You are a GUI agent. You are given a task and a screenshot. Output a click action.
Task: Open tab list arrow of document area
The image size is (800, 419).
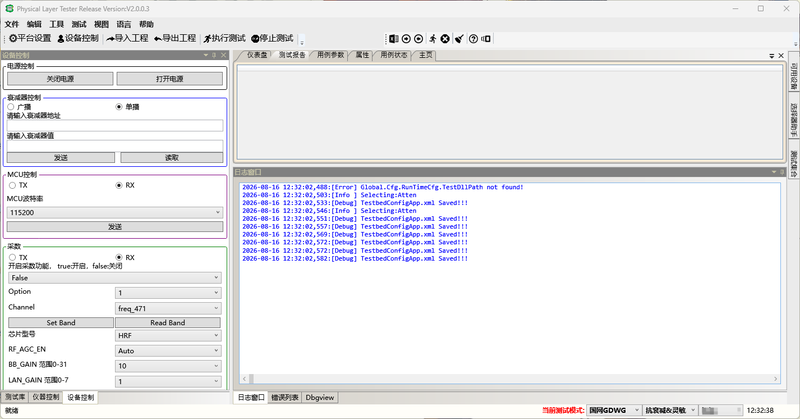tap(772, 56)
